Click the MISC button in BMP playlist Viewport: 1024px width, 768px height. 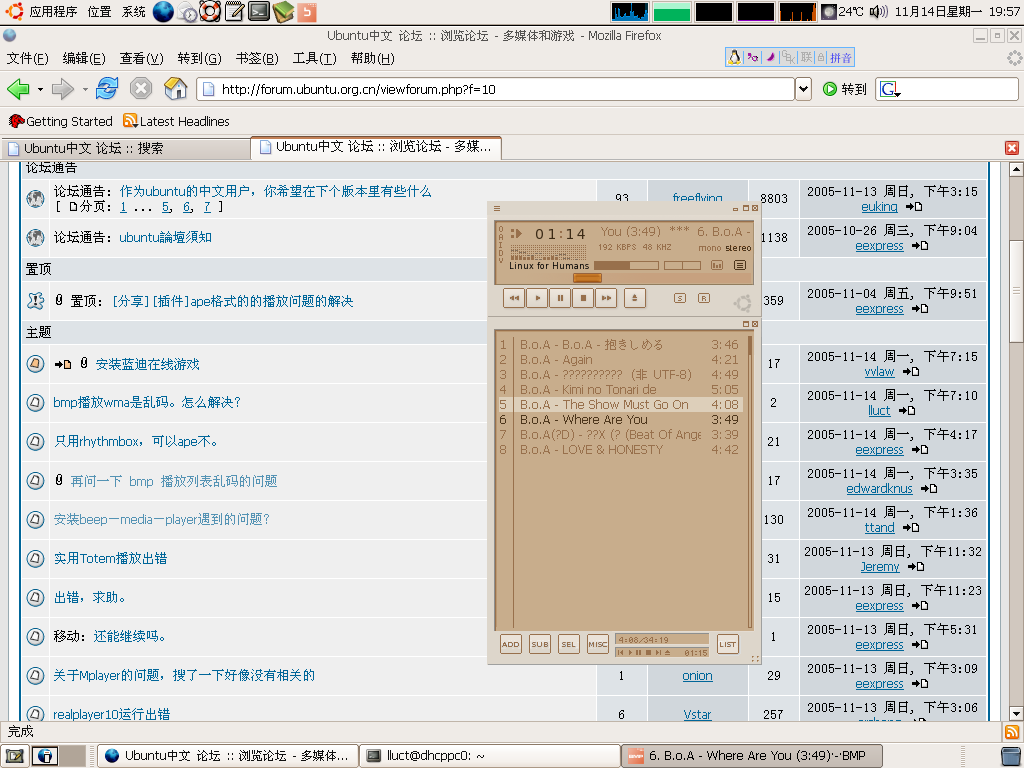598,644
